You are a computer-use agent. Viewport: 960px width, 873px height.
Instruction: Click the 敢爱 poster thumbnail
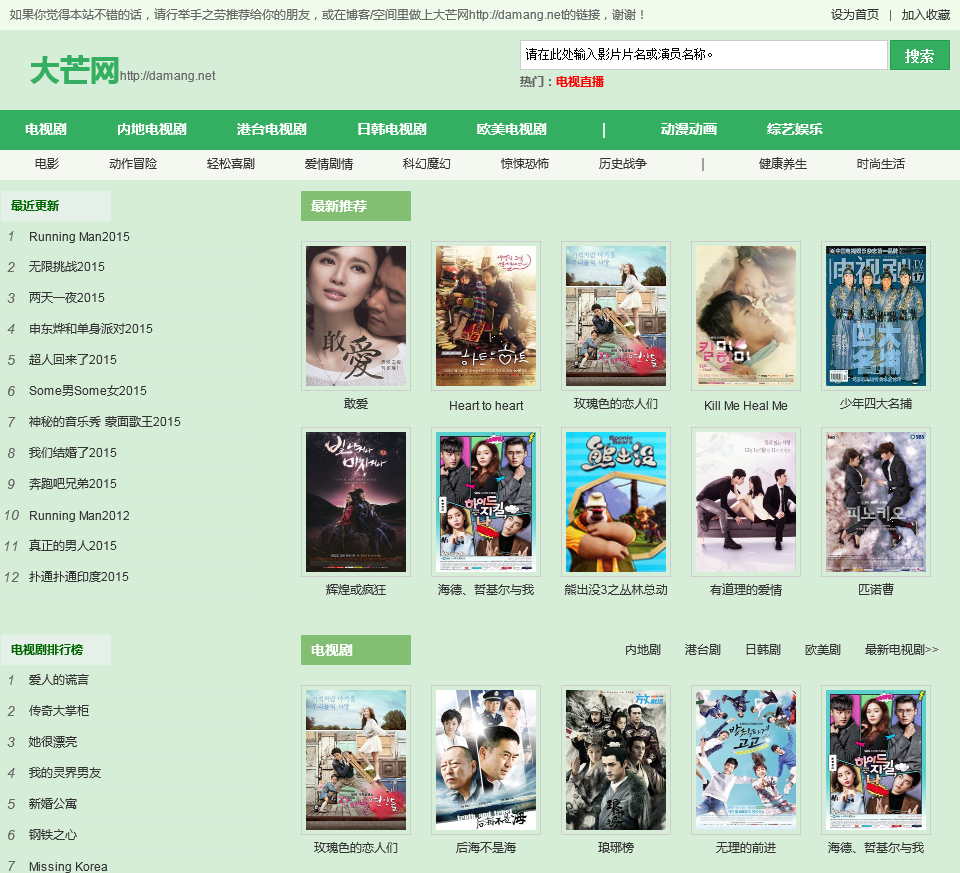coord(356,316)
